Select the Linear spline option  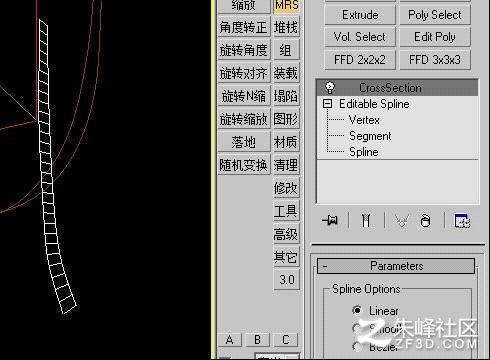(357, 310)
